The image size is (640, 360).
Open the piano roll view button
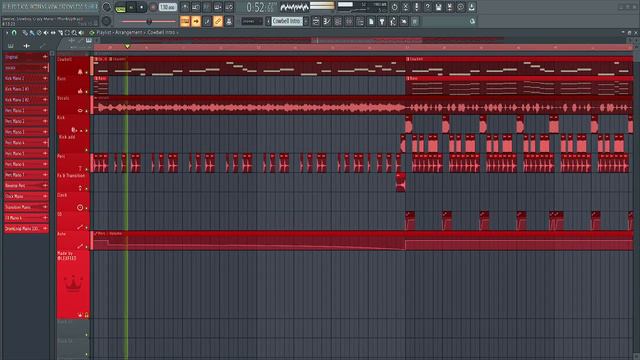[207, 21]
